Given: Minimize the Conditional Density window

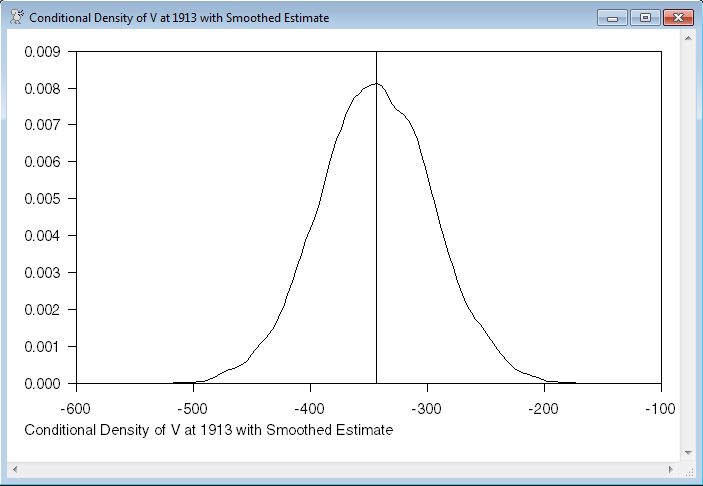Looking at the screenshot, I should coord(612,18).
